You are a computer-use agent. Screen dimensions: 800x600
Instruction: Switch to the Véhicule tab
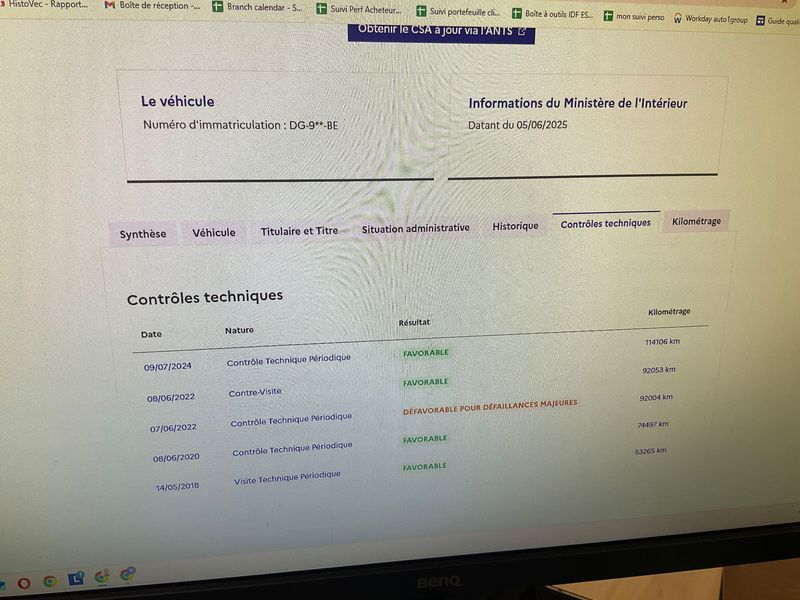click(x=214, y=233)
